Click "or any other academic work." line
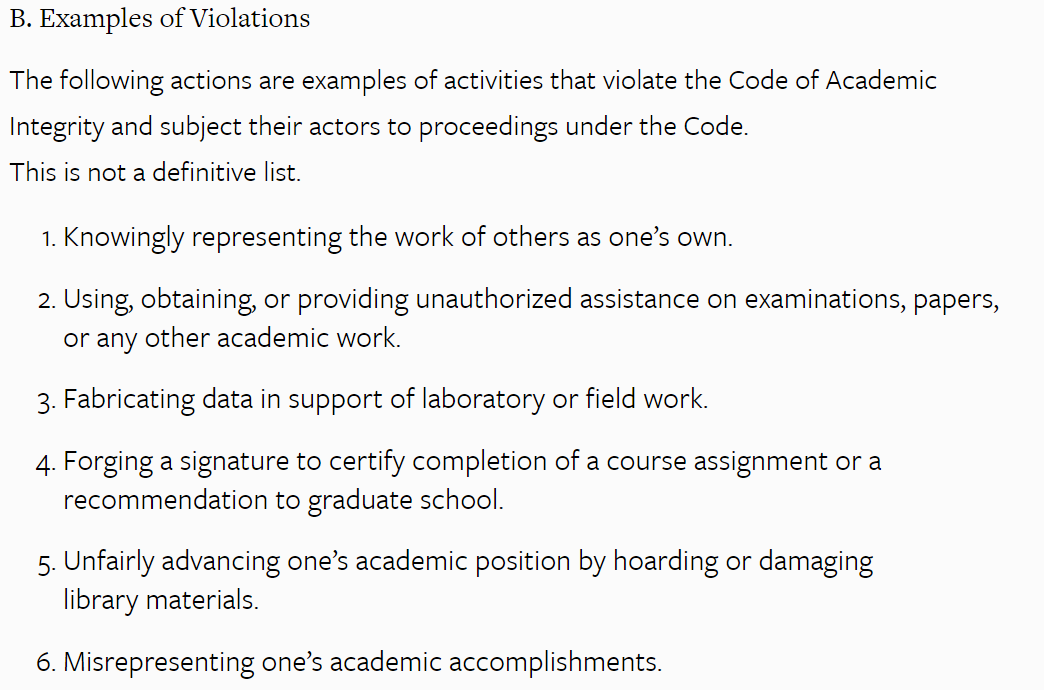This screenshot has width=1044, height=690. click(x=231, y=338)
